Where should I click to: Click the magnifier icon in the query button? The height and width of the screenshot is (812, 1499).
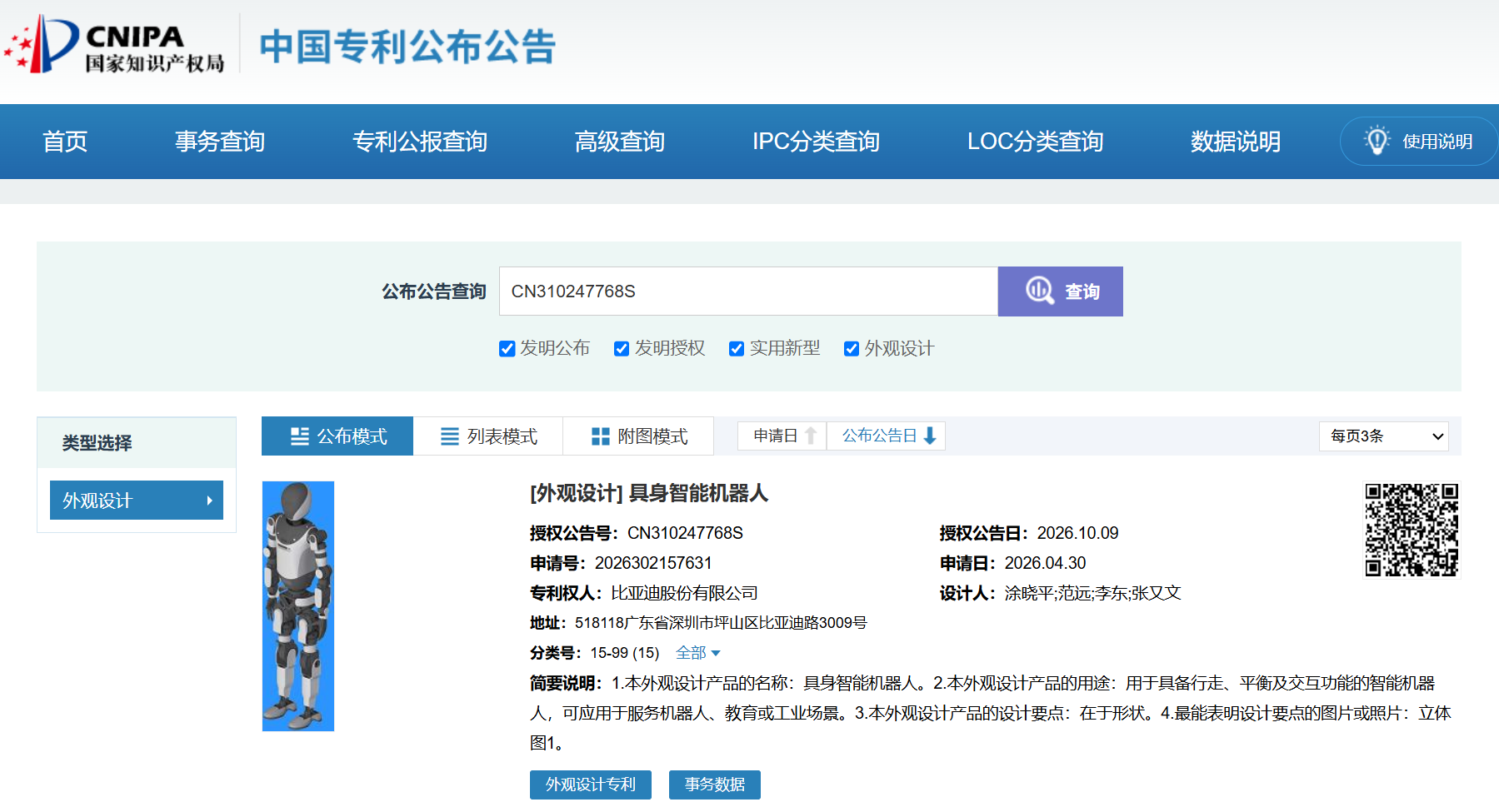pyautogui.click(x=1039, y=291)
